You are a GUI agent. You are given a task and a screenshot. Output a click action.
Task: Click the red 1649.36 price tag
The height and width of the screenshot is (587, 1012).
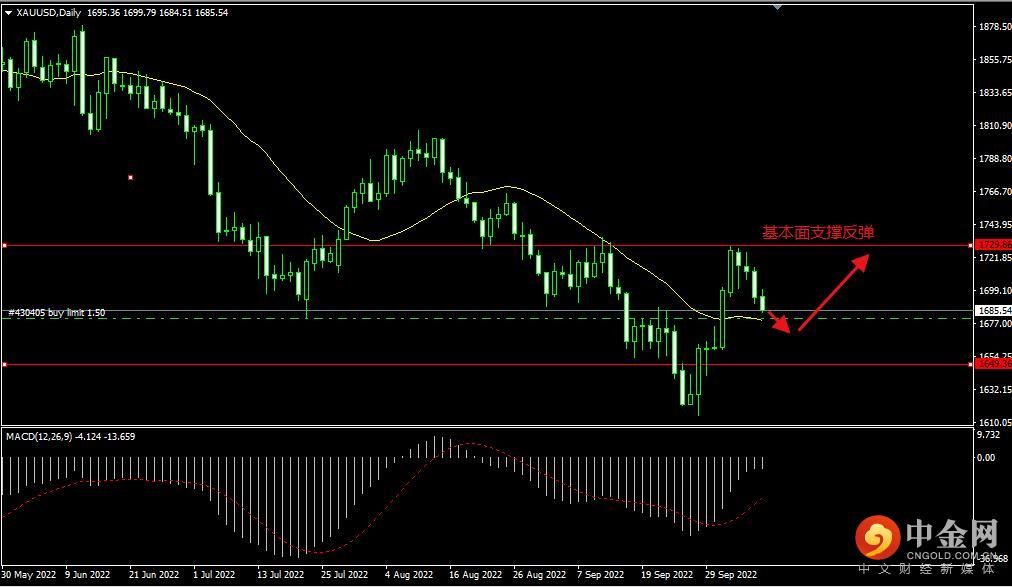(994, 364)
